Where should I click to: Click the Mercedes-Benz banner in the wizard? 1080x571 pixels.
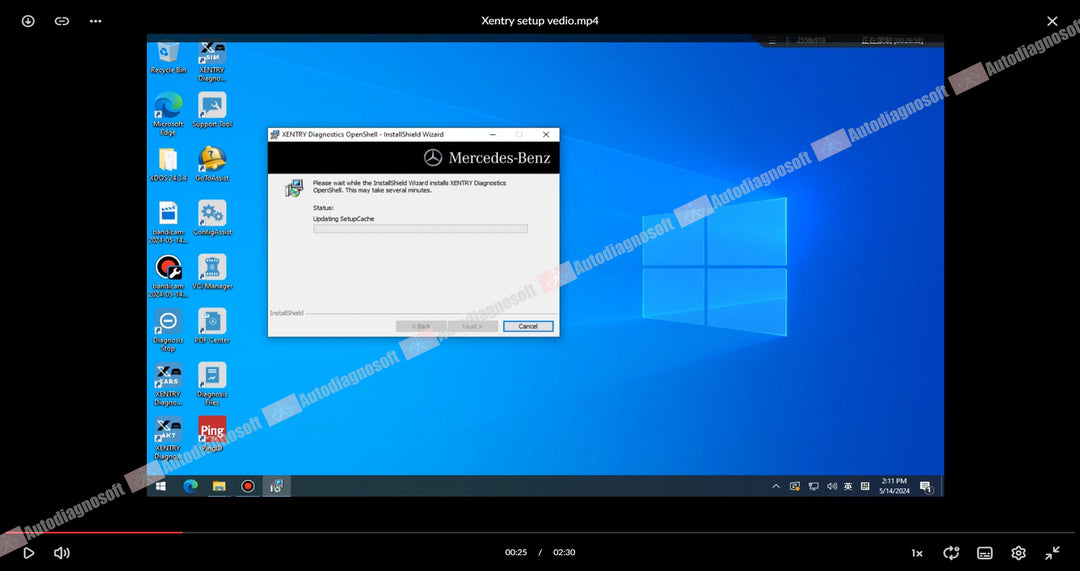click(x=413, y=158)
